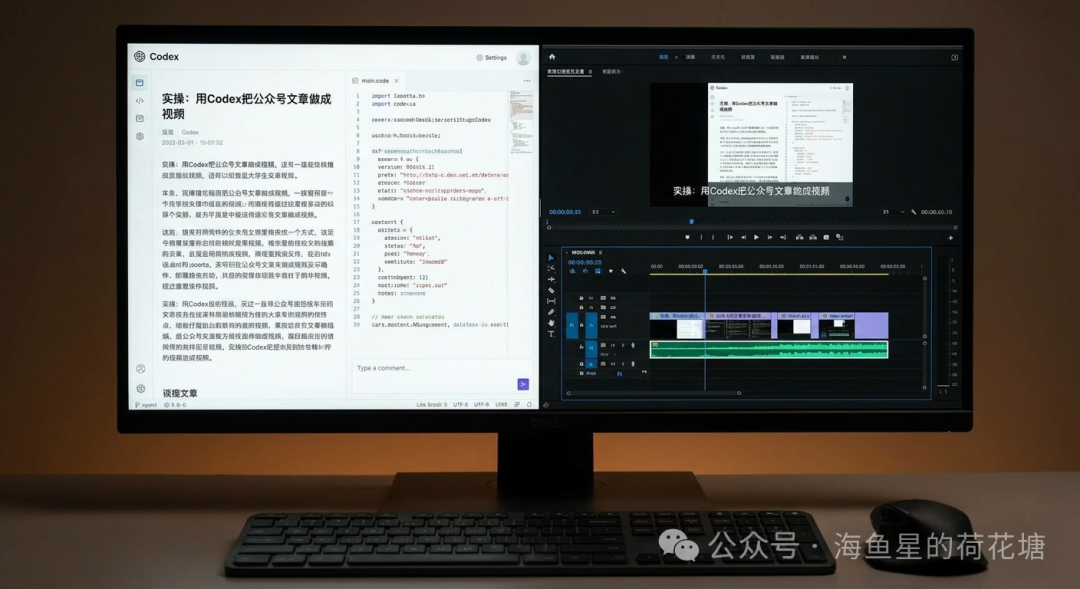Image resolution: width=1080 pixels, height=589 pixels.
Task: Click the user account icon at Codex sidebar bottom
Action: pyautogui.click(x=141, y=369)
